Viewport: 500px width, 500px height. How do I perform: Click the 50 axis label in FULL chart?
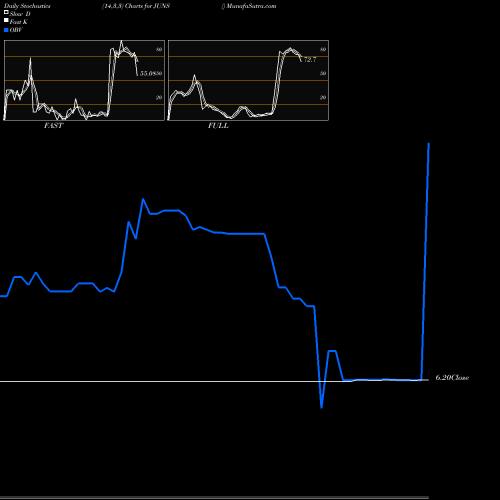click(323, 73)
